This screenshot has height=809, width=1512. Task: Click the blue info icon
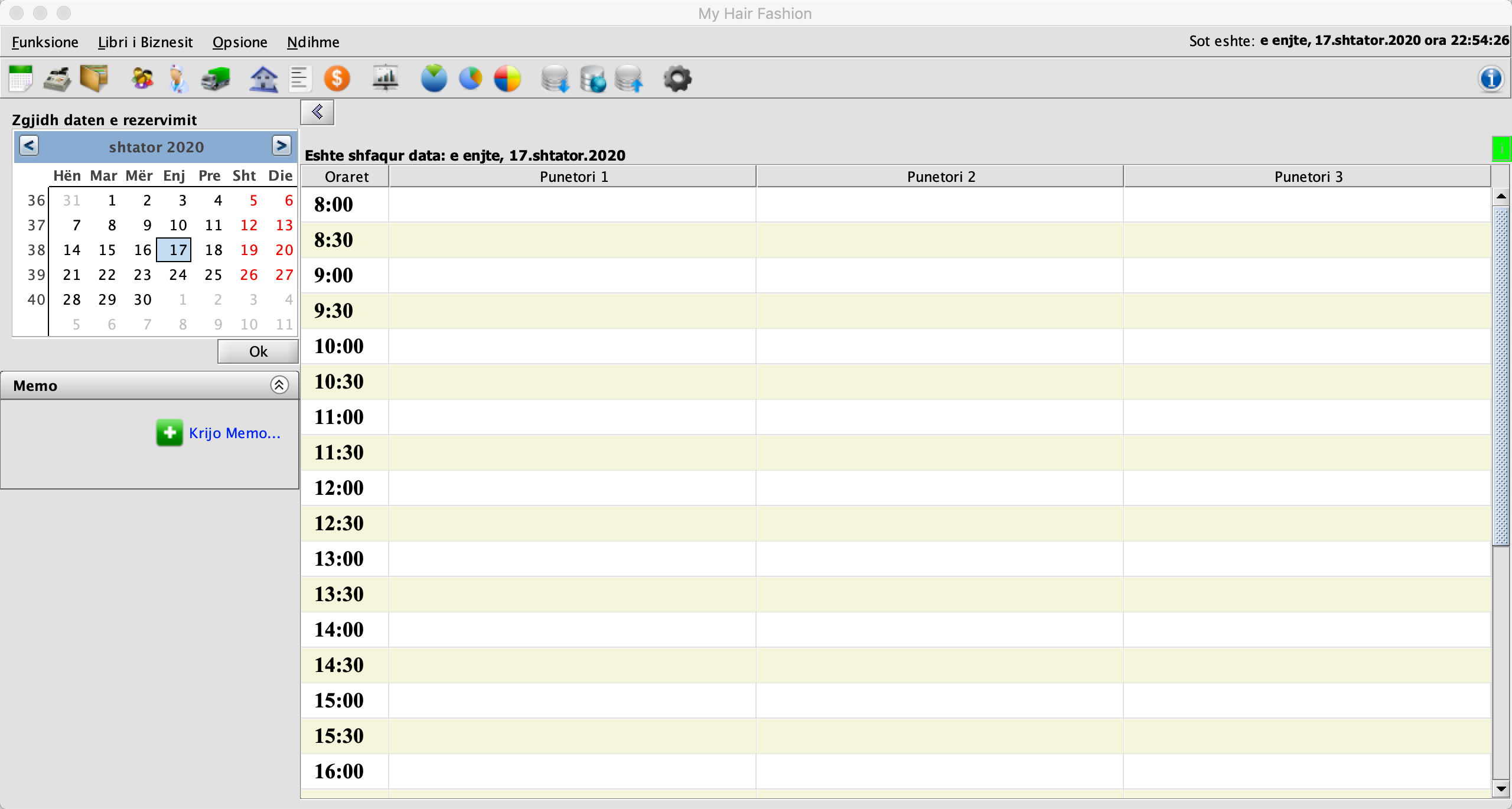point(1491,79)
